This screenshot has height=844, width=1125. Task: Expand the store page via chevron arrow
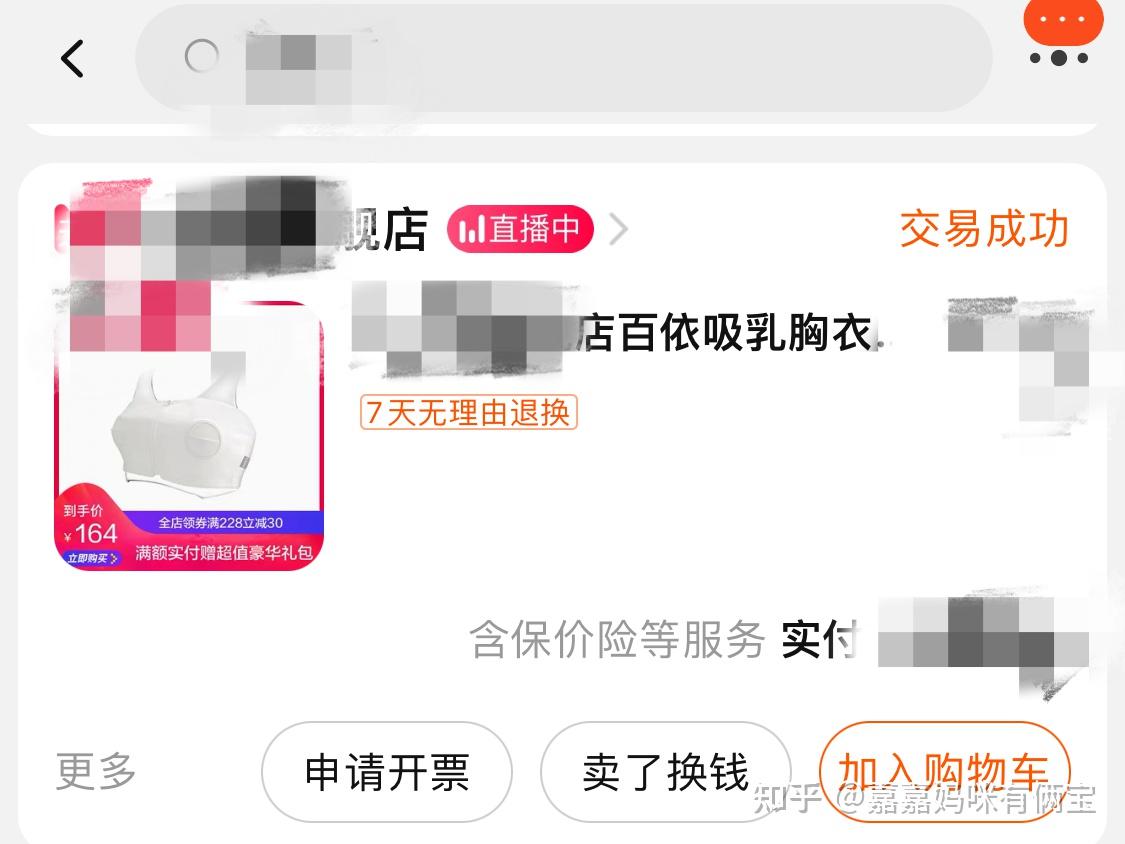[618, 230]
